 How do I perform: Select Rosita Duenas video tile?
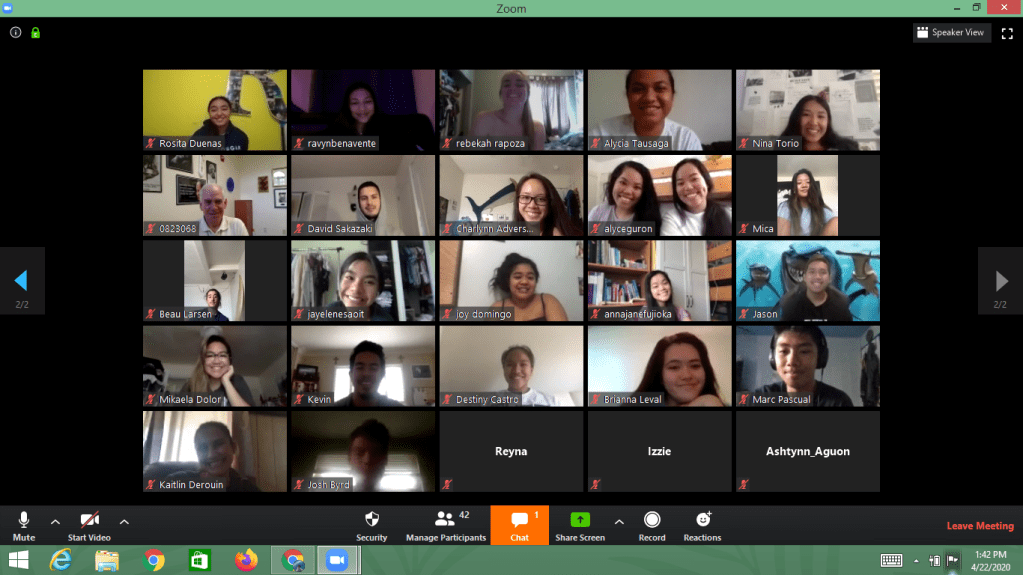[x=215, y=110]
